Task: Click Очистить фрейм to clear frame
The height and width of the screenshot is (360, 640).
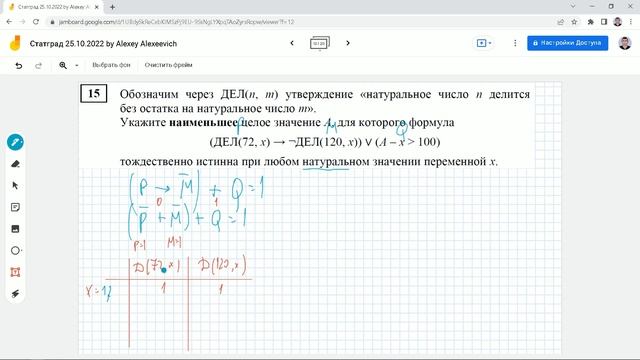Action: [x=168, y=65]
